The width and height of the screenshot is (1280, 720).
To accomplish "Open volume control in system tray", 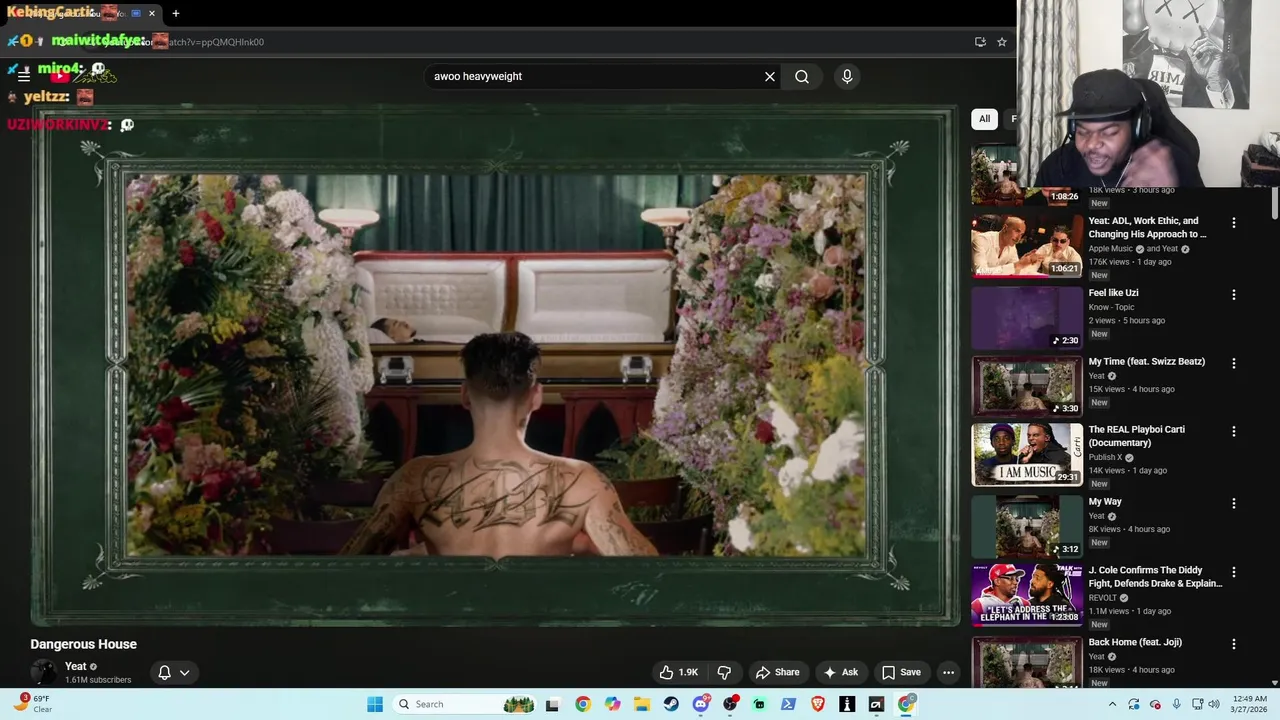I will pos(1214,704).
